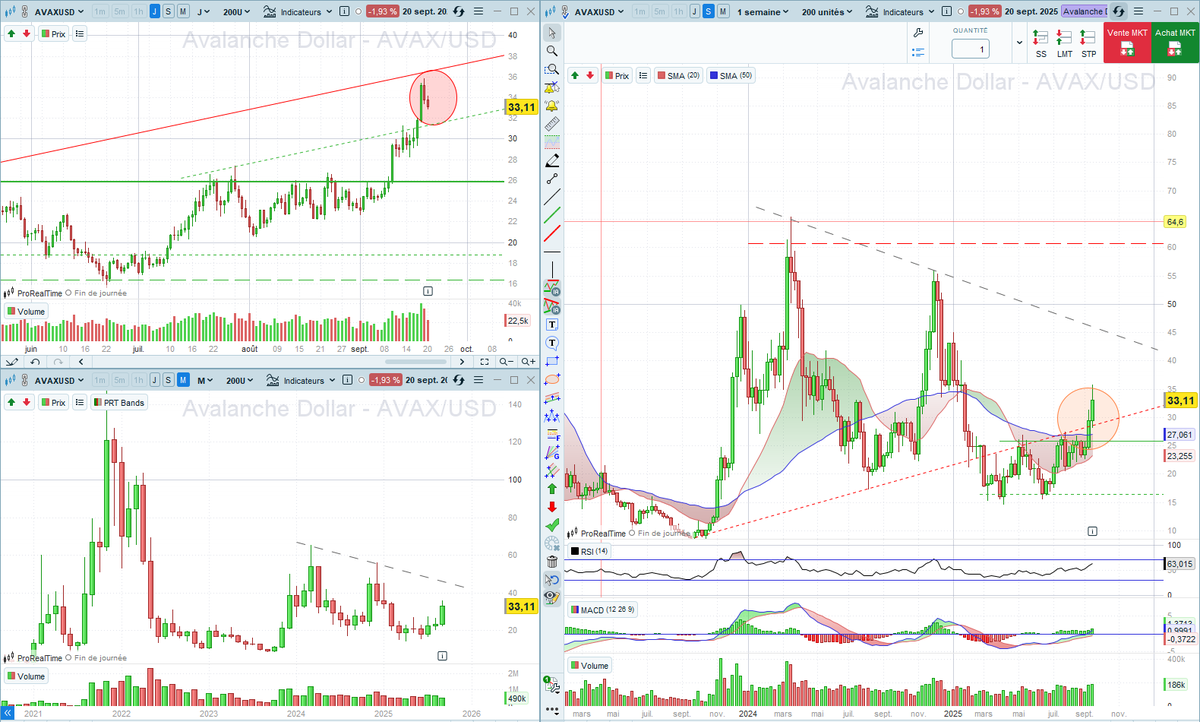
Task: Click the MACD (12 26 9) indicator label
Action: (601, 609)
